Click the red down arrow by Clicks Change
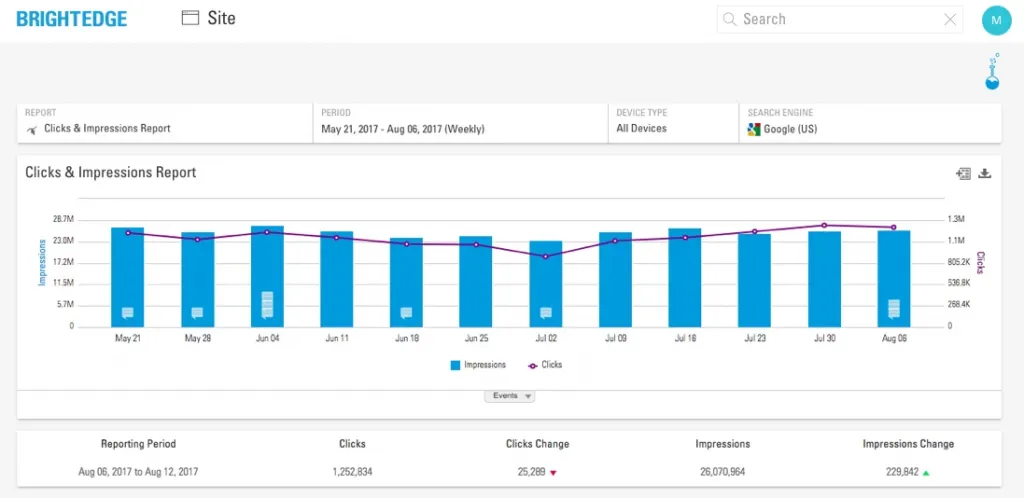Screen dimensions: 1024x498 [x=553, y=473]
